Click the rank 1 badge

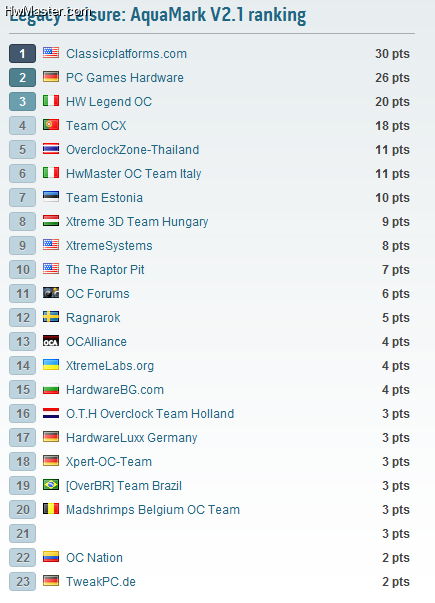click(x=22, y=53)
